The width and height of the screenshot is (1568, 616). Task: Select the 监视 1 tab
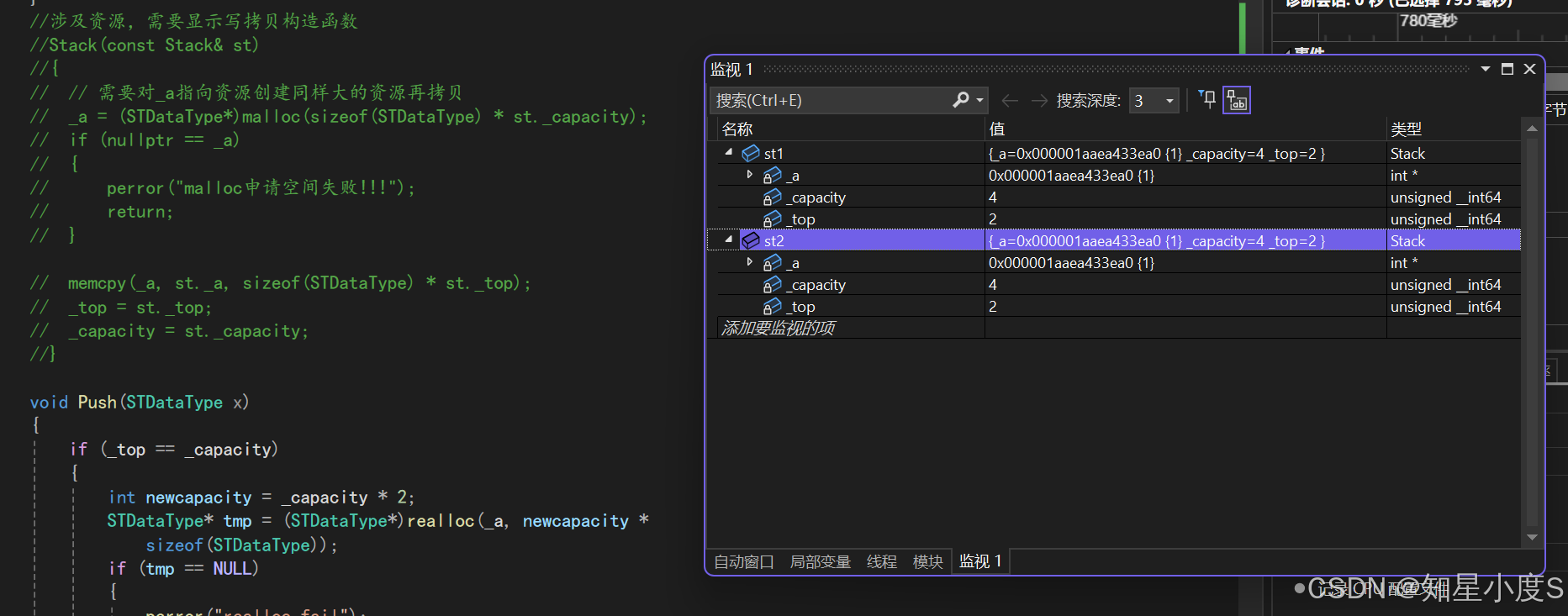tap(980, 561)
